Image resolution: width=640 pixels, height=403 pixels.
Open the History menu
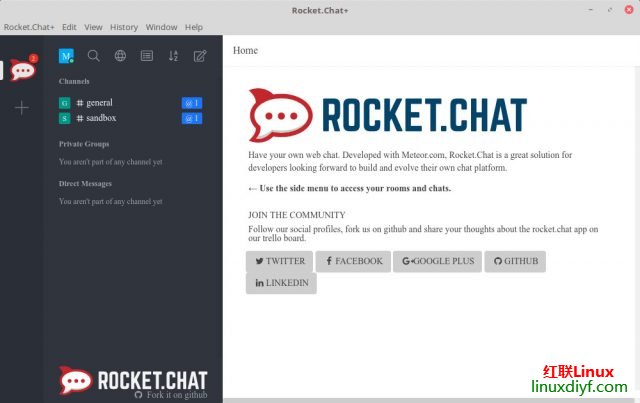point(124,27)
